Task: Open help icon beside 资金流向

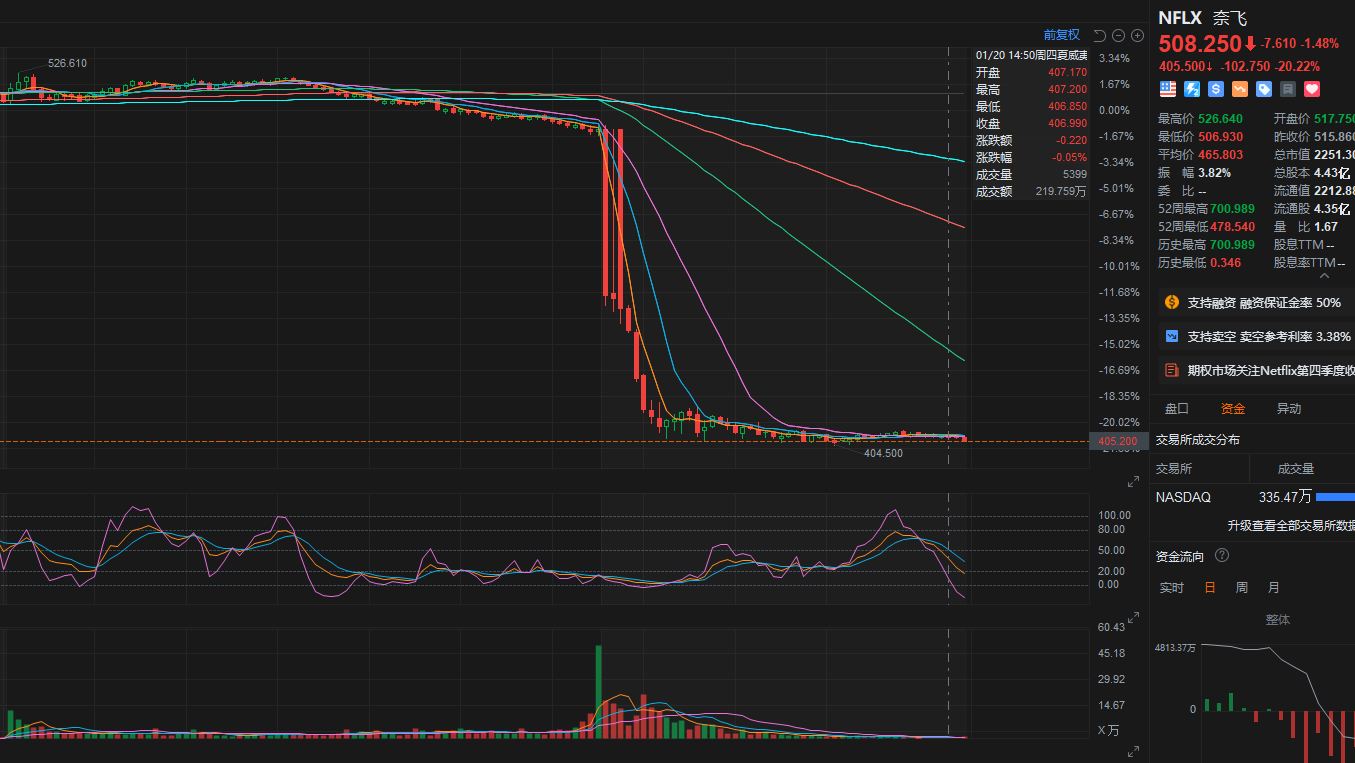Action: [1222, 556]
